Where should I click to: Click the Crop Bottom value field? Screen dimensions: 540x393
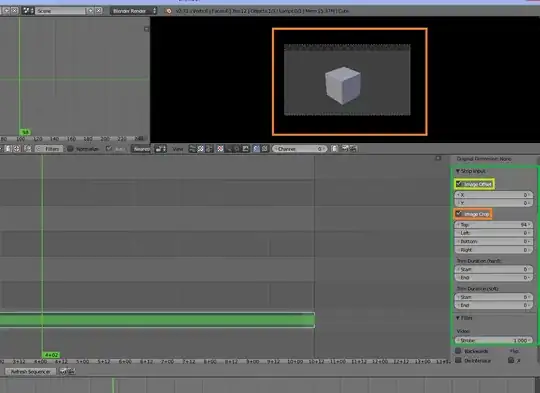494,241
